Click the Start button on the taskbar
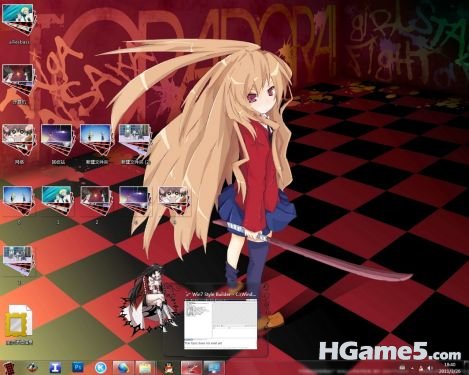This screenshot has height=375, width=469. pos(10,368)
